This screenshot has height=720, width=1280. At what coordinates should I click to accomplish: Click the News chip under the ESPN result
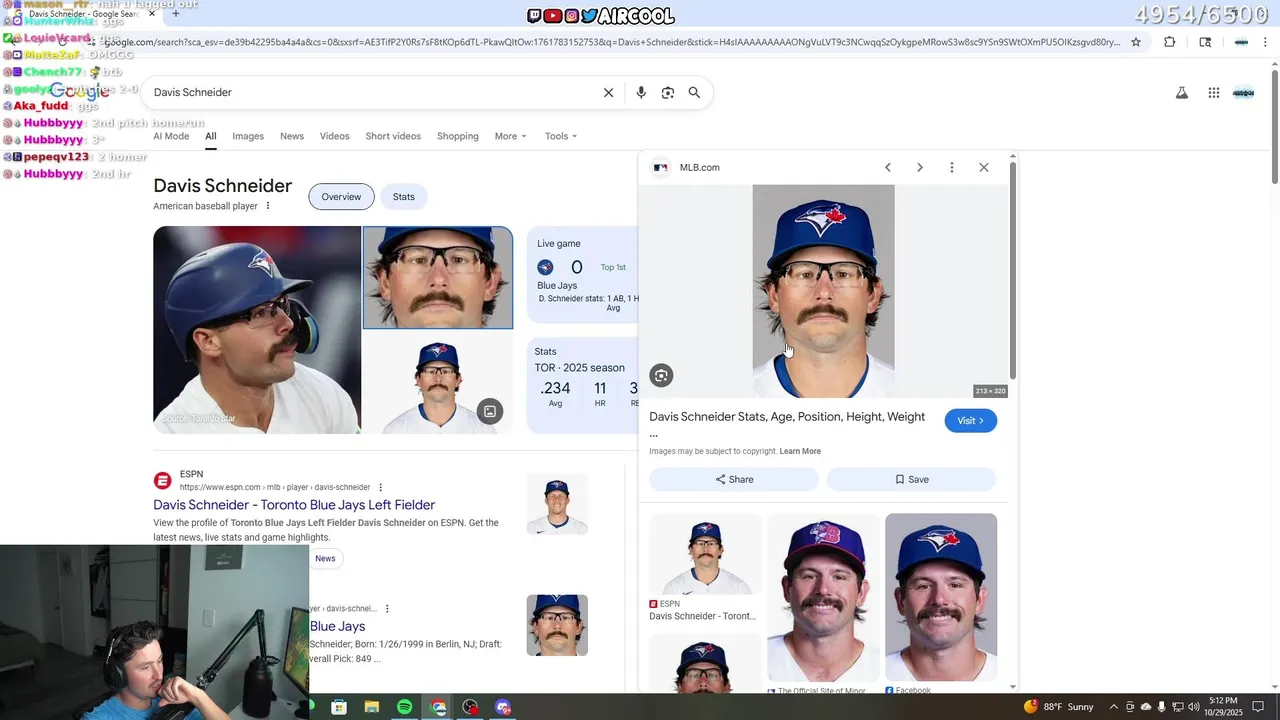click(325, 558)
